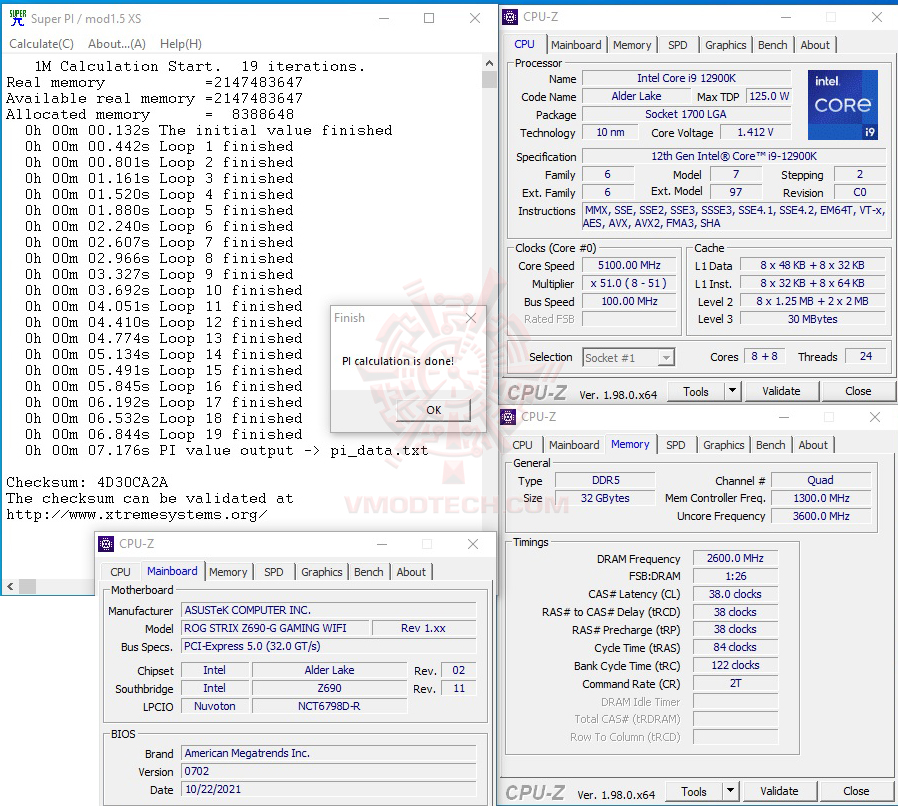Viewport: 898px width, 806px height.
Task: Click the Core Speed 5100.00 MHz field
Action: pyautogui.click(x=629, y=265)
